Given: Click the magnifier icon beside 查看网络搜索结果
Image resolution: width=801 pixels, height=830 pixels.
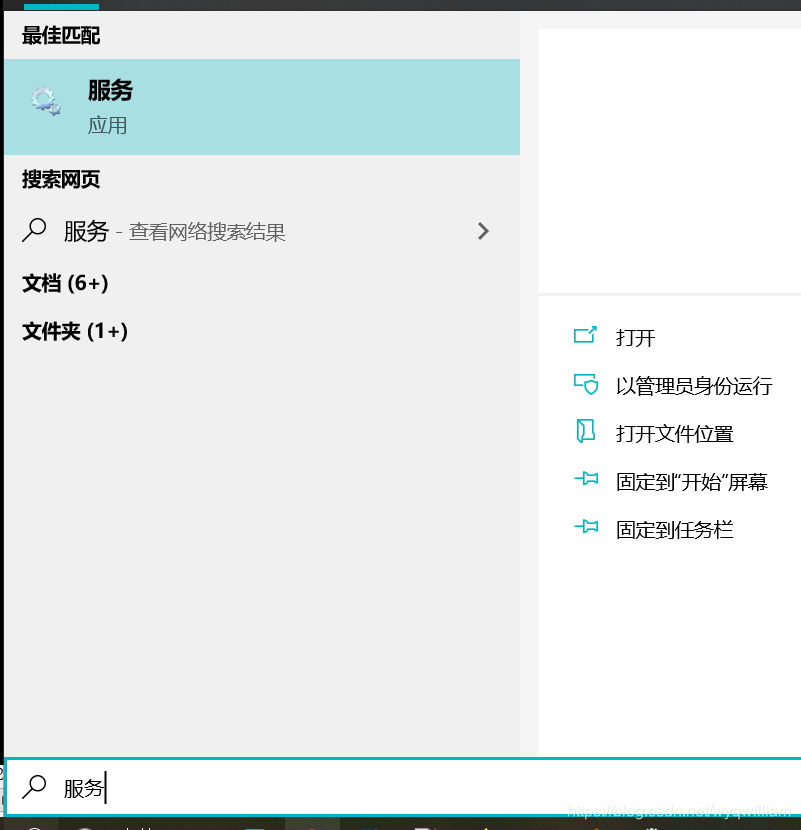Looking at the screenshot, I should pyautogui.click(x=34, y=230).
